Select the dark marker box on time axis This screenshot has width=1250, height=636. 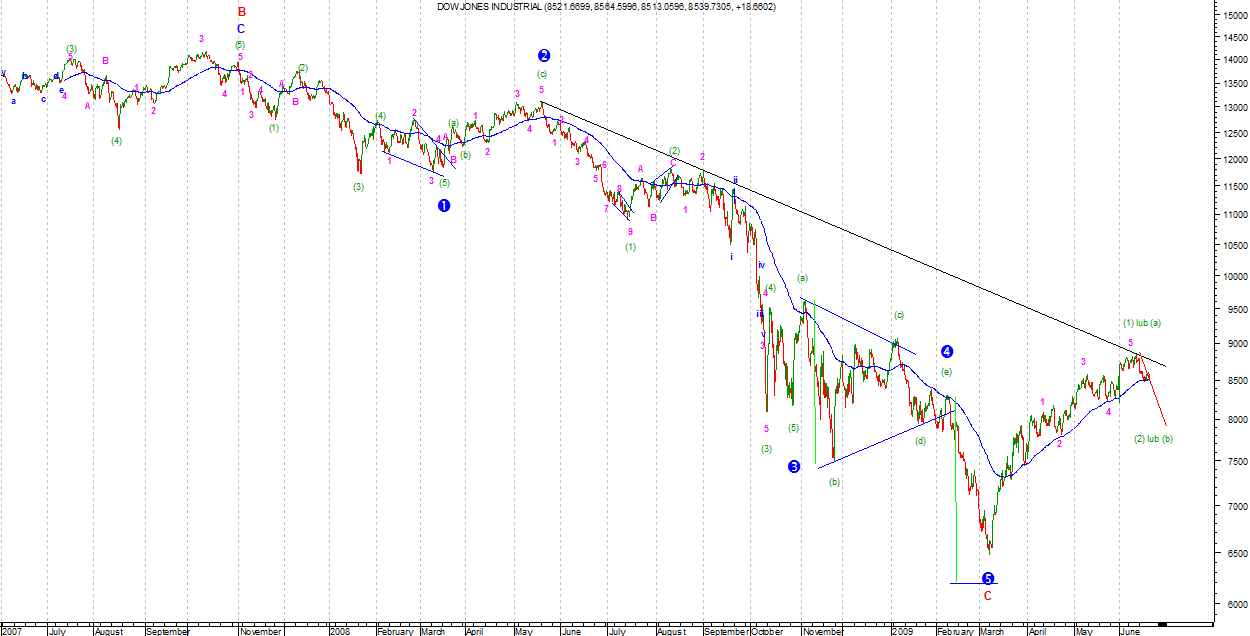click(1161, 625)
